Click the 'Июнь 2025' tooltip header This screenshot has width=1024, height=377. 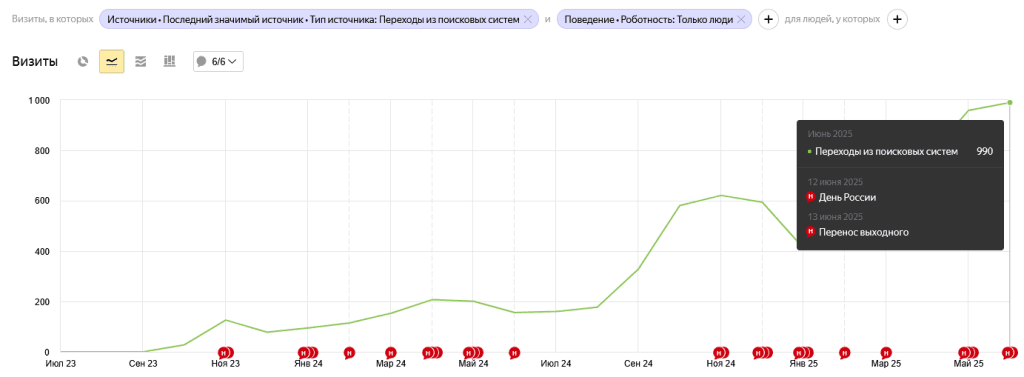829,134
